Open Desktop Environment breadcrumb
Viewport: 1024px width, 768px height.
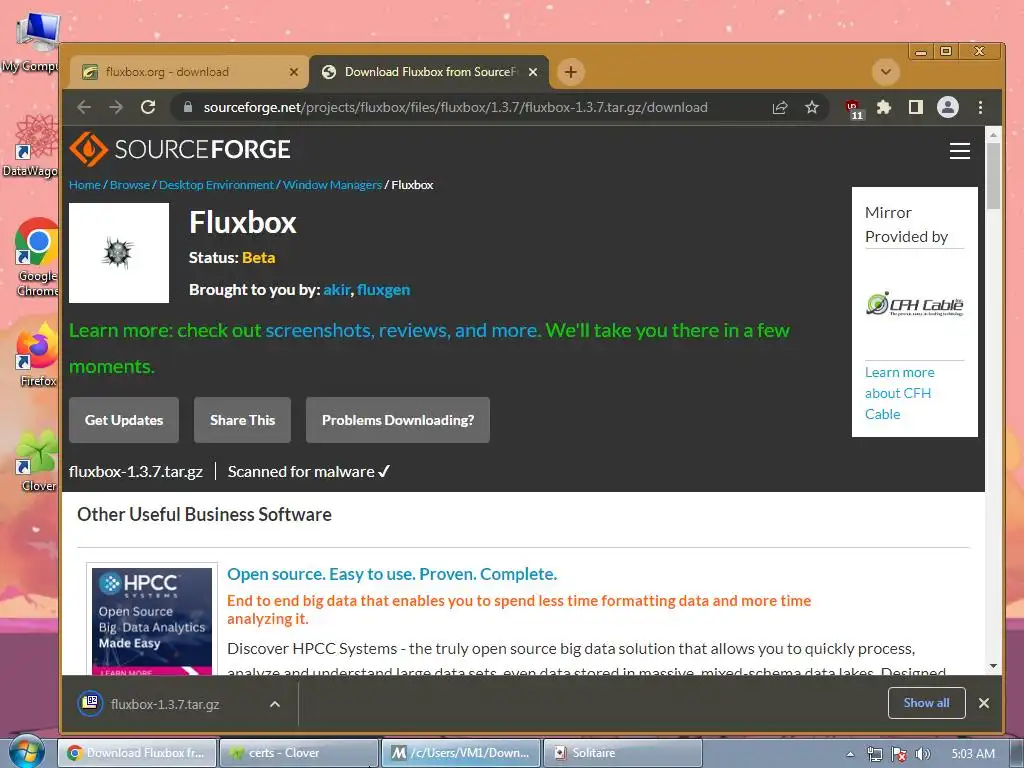(216, 185)
